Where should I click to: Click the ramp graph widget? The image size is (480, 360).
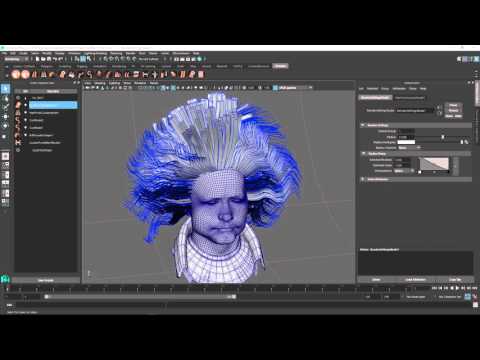[x=434, y=164]
